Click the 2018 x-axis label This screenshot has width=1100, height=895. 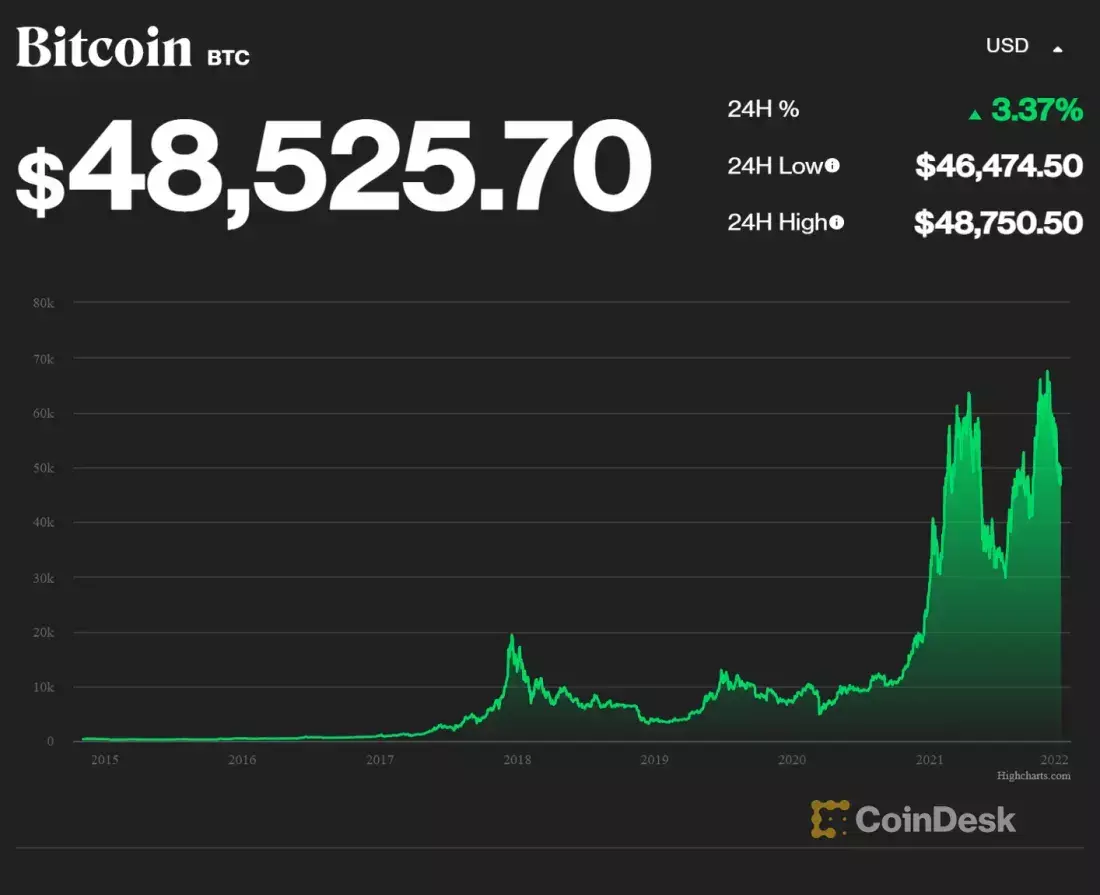[x=517, y=760]
